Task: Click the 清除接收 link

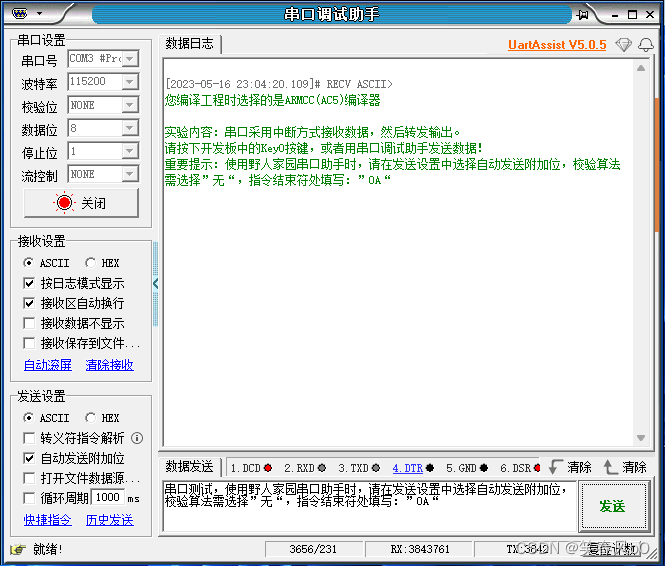Action: coord(109,365)
